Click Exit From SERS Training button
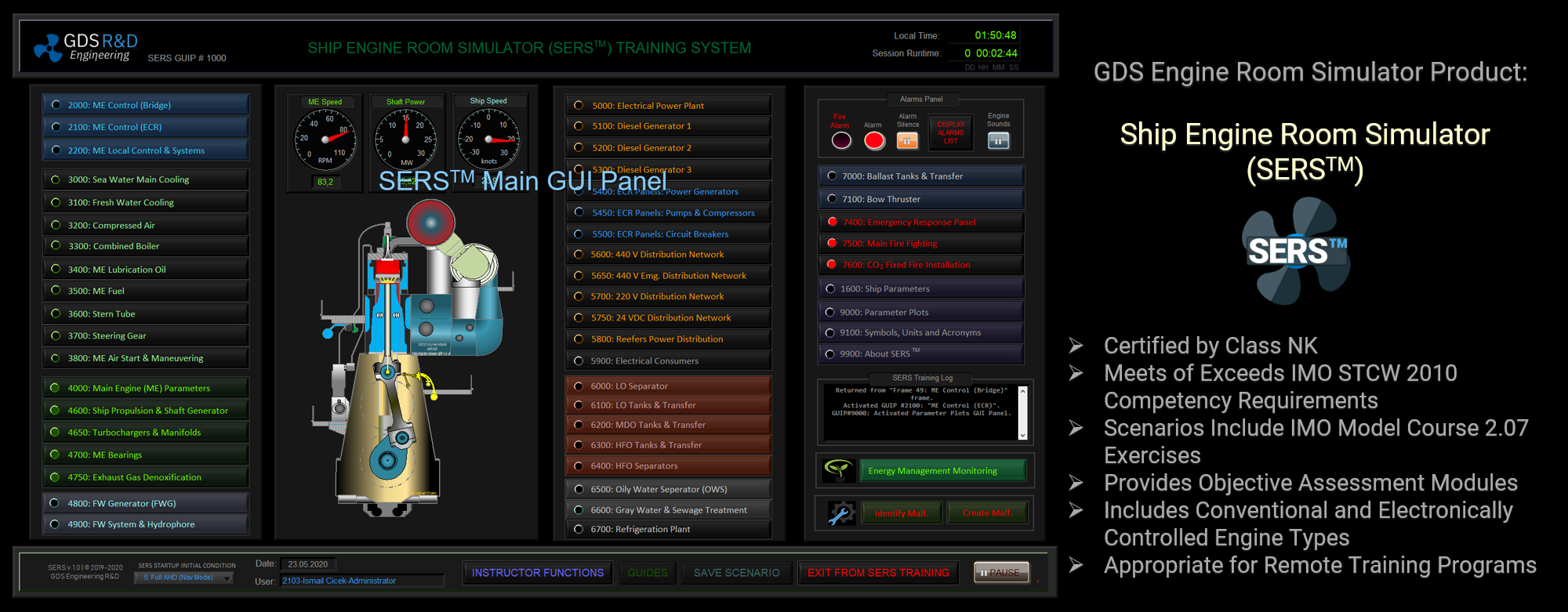This screenshot has height=612, width=1568. (x=878, y=573)
